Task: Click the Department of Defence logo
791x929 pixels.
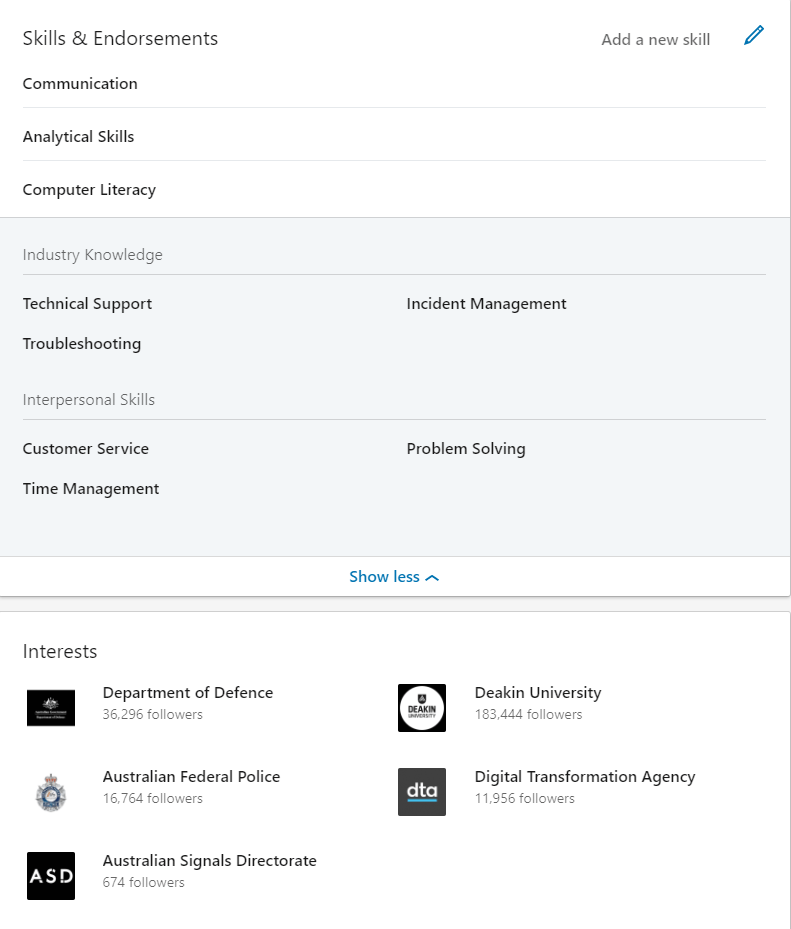Action: pyautogui.click(x=51, y=708)
